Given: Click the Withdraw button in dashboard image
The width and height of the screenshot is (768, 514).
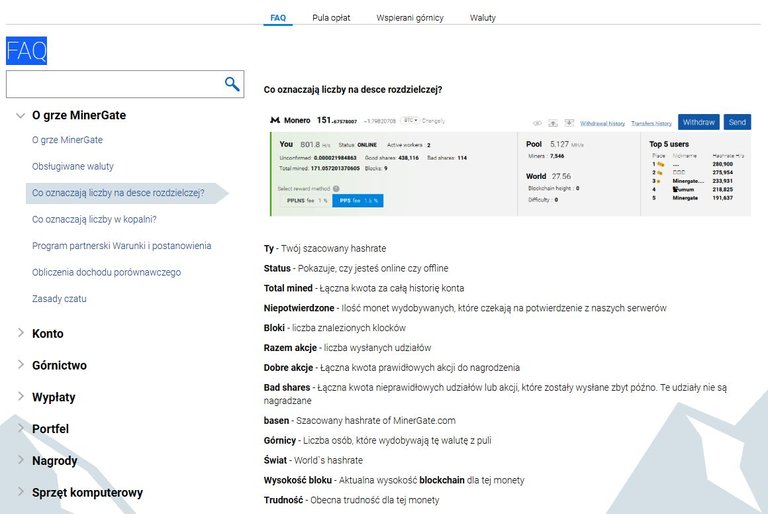Looking at the screenshot, I should (698, 122).
